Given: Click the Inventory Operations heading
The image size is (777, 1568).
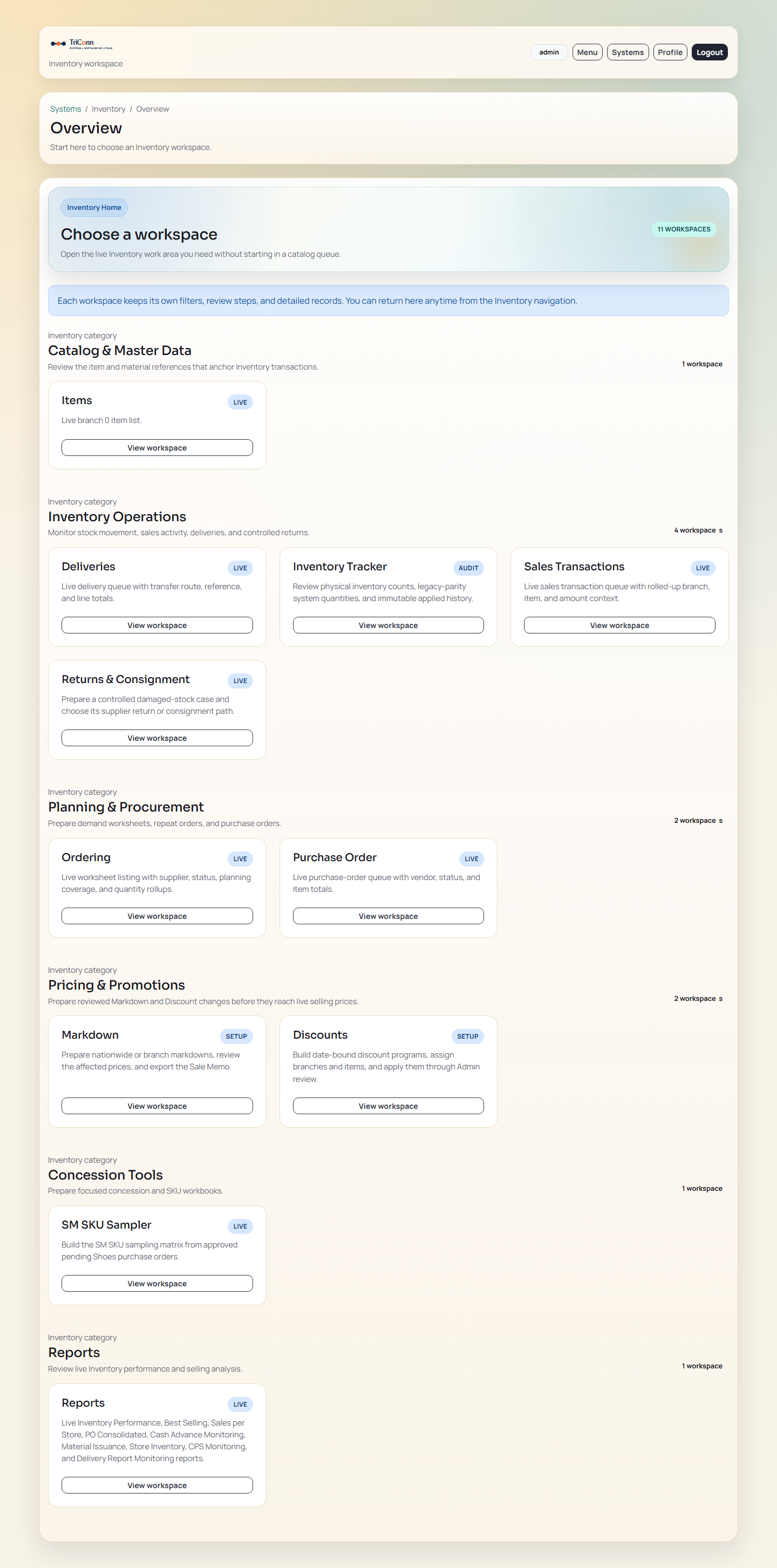Looking at the screenshot, I should coord(117,517).
